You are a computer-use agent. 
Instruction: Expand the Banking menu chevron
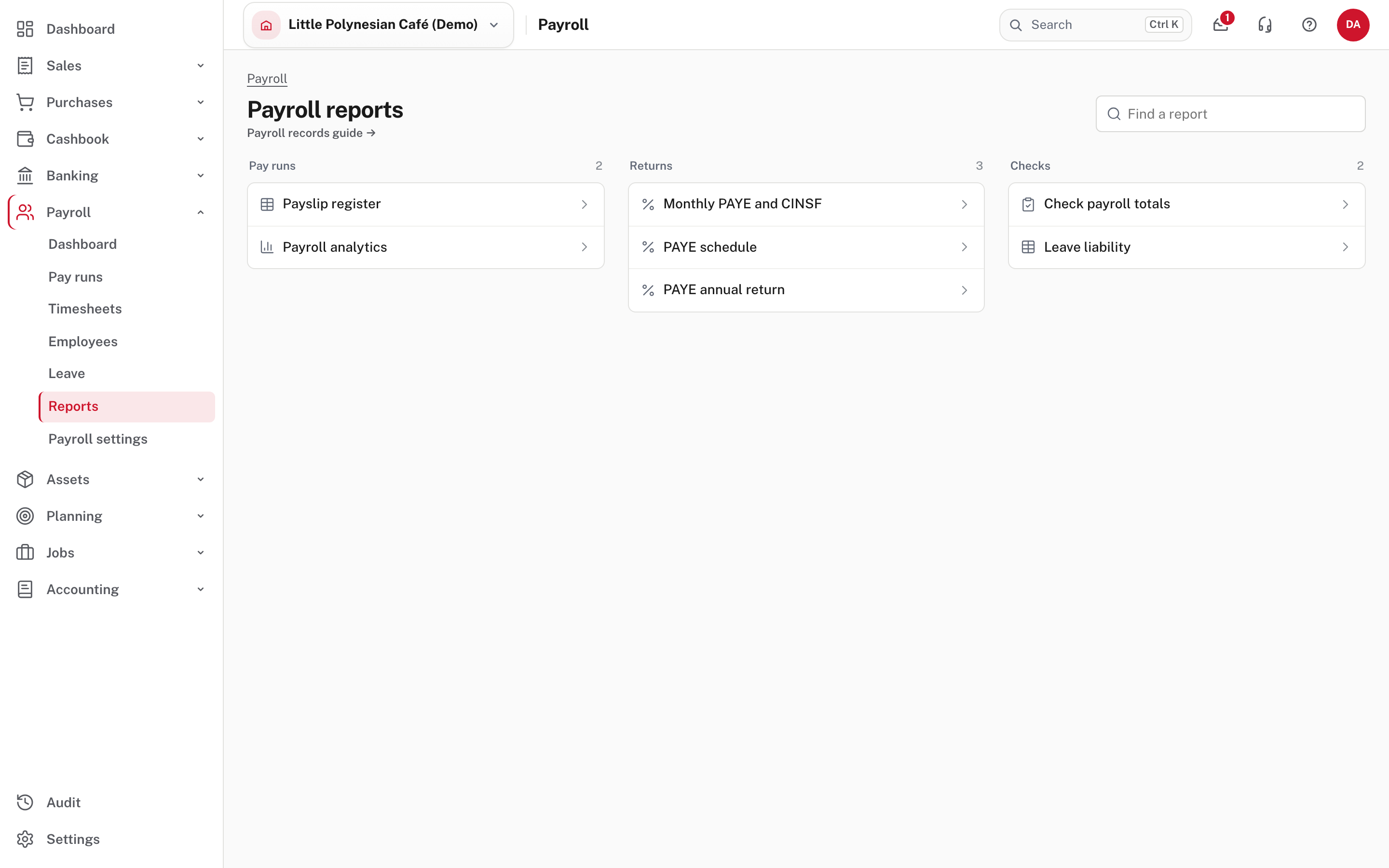[x=200, y=176]
